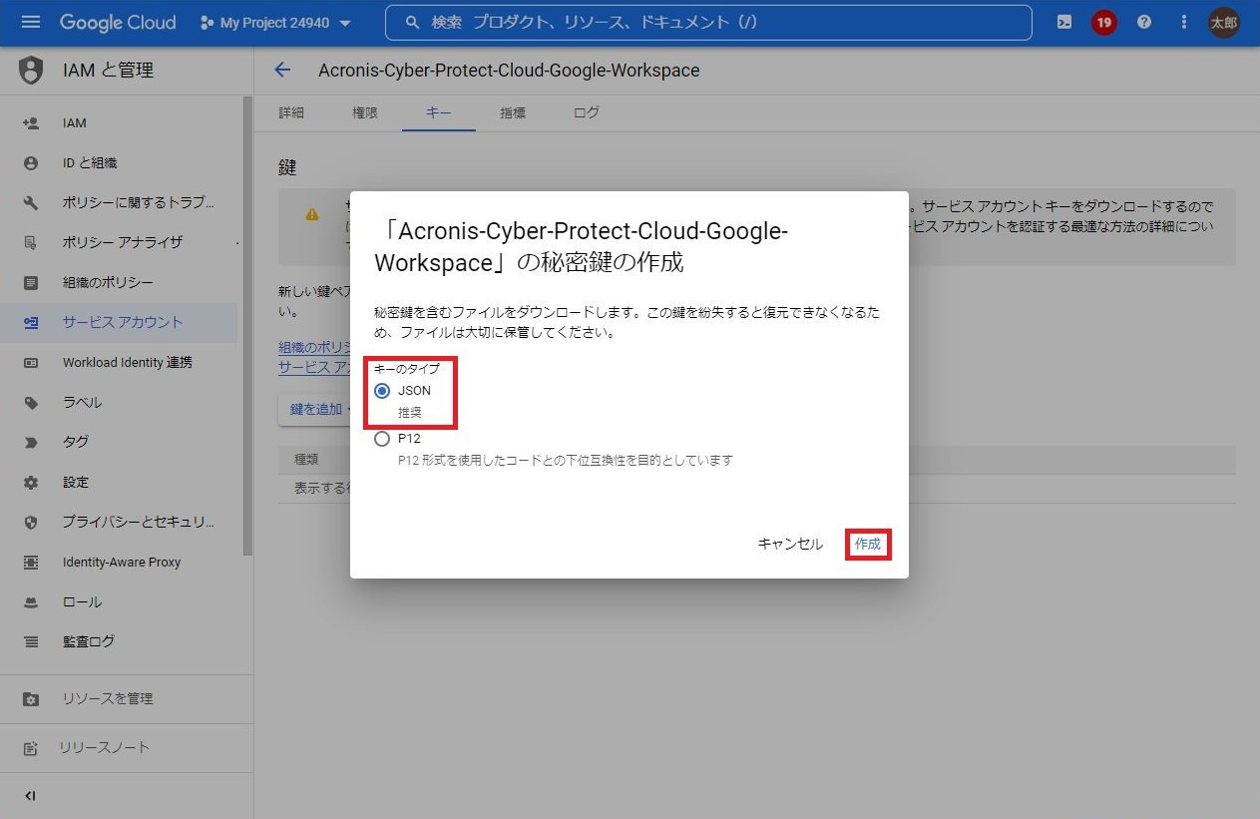Viewport: 1260px width, 819px height.
Task: Open the My Project 24940 project selector
Action: (x=276, y=23)
